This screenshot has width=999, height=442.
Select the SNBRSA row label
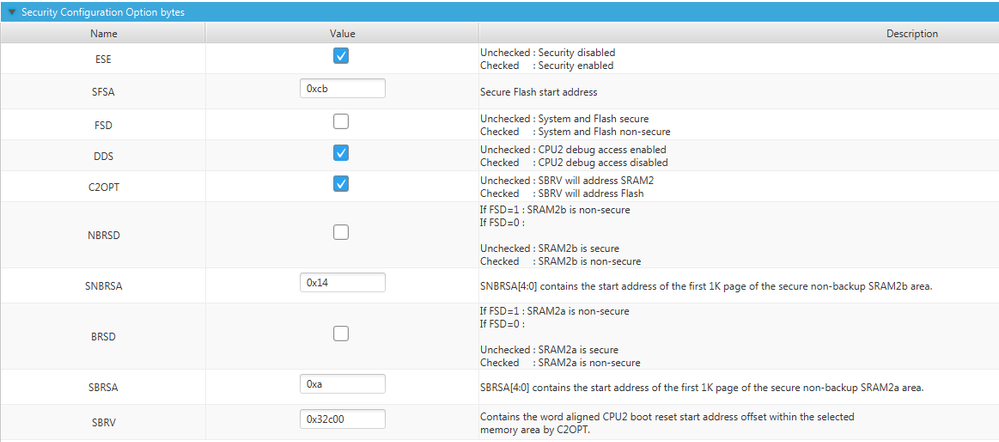click(x=103, y=286)
